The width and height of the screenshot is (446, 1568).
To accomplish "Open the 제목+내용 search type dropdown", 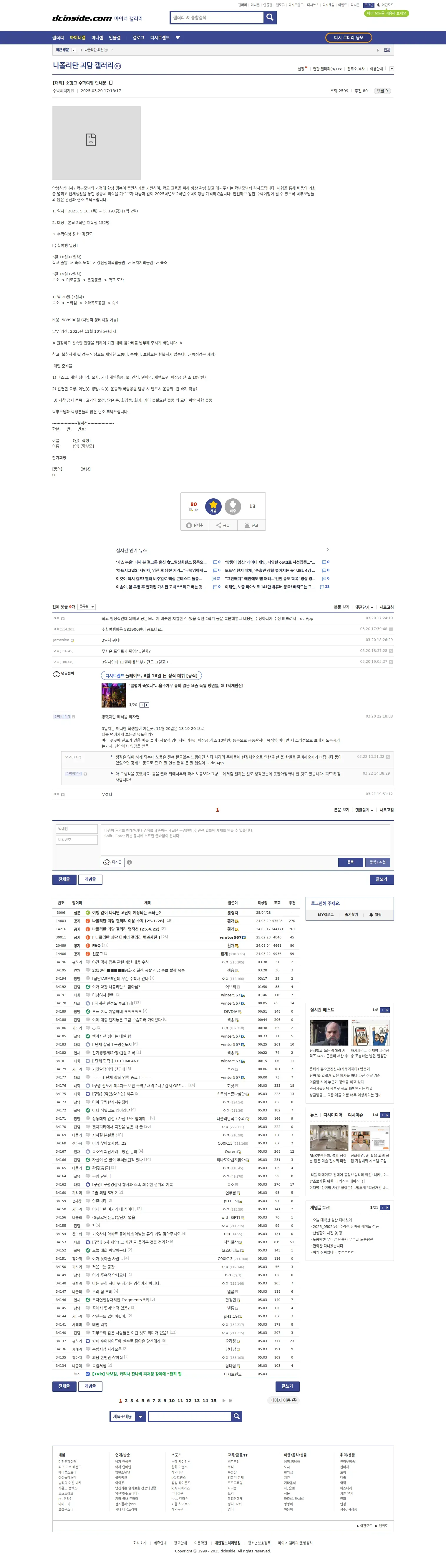I will coord(128,1416).
